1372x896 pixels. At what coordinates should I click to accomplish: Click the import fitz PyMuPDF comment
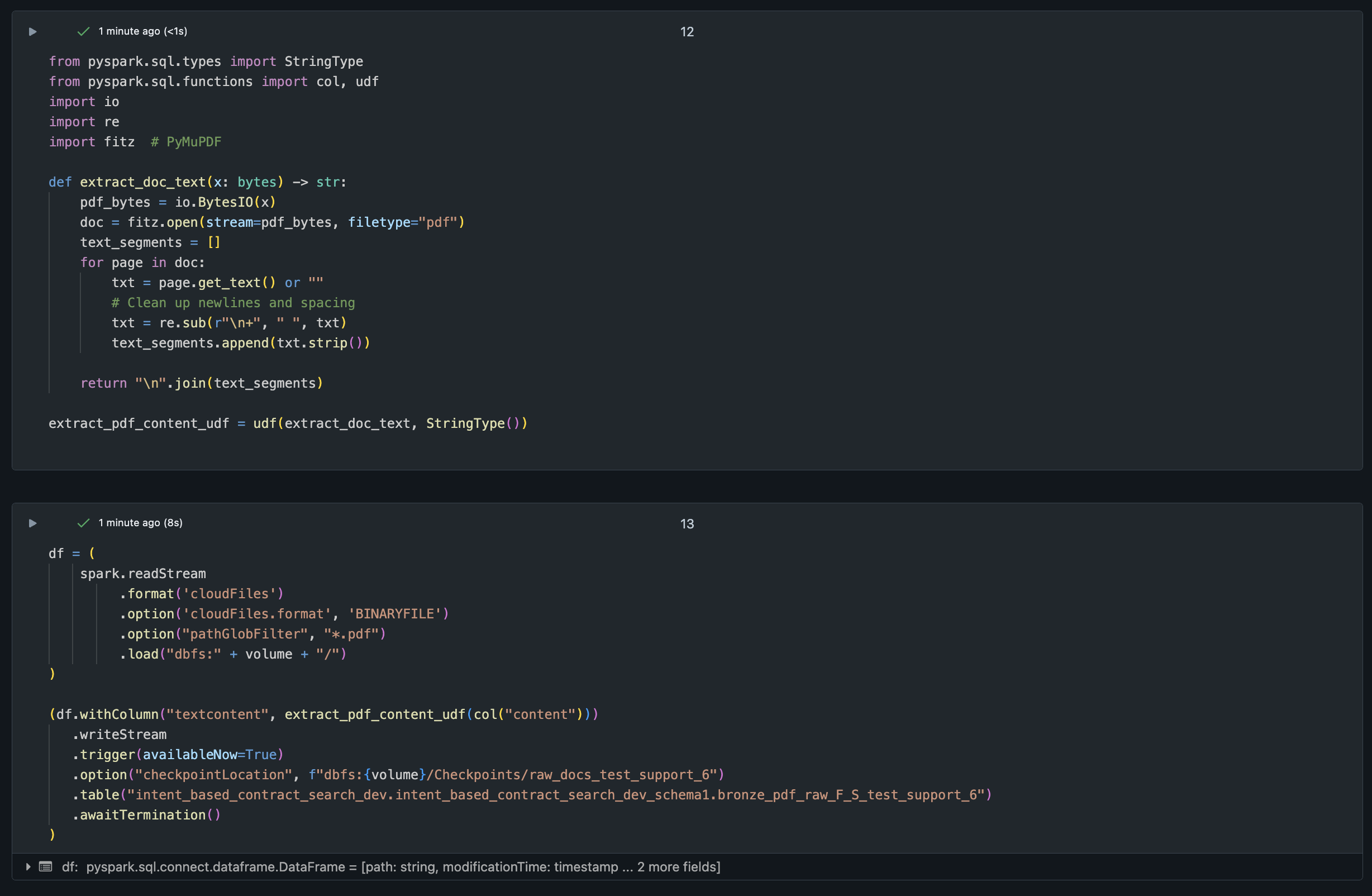(x=185, y=141)
